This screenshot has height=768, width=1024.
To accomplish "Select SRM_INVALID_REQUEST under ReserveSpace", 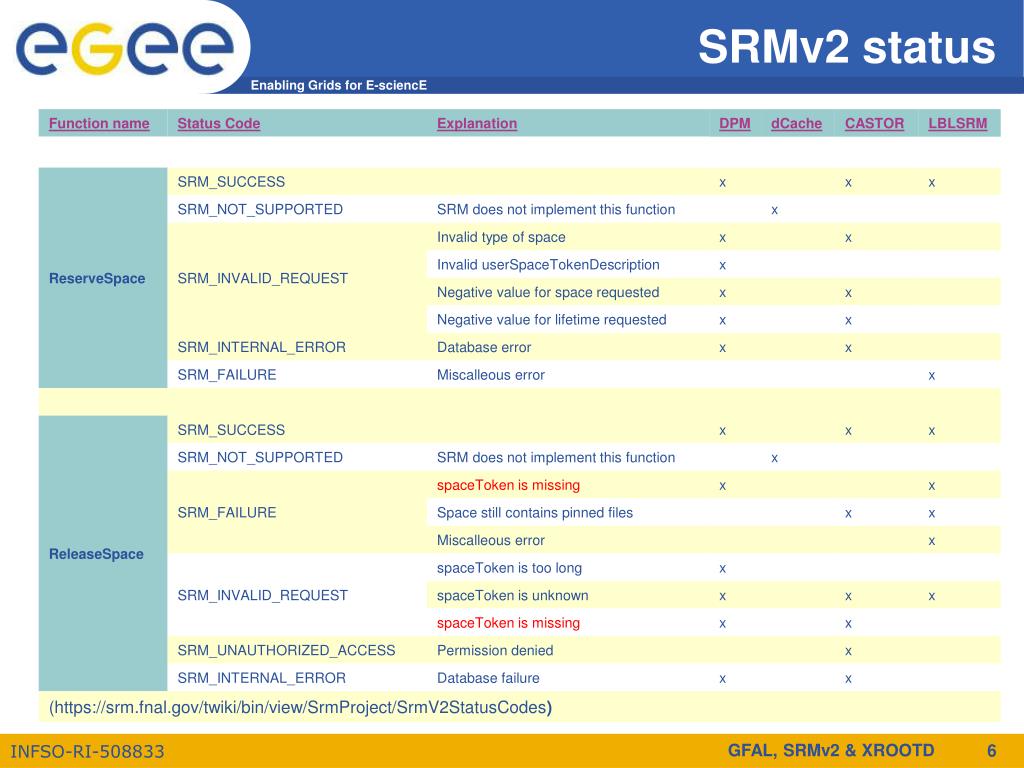I will [x=263, y=278].
